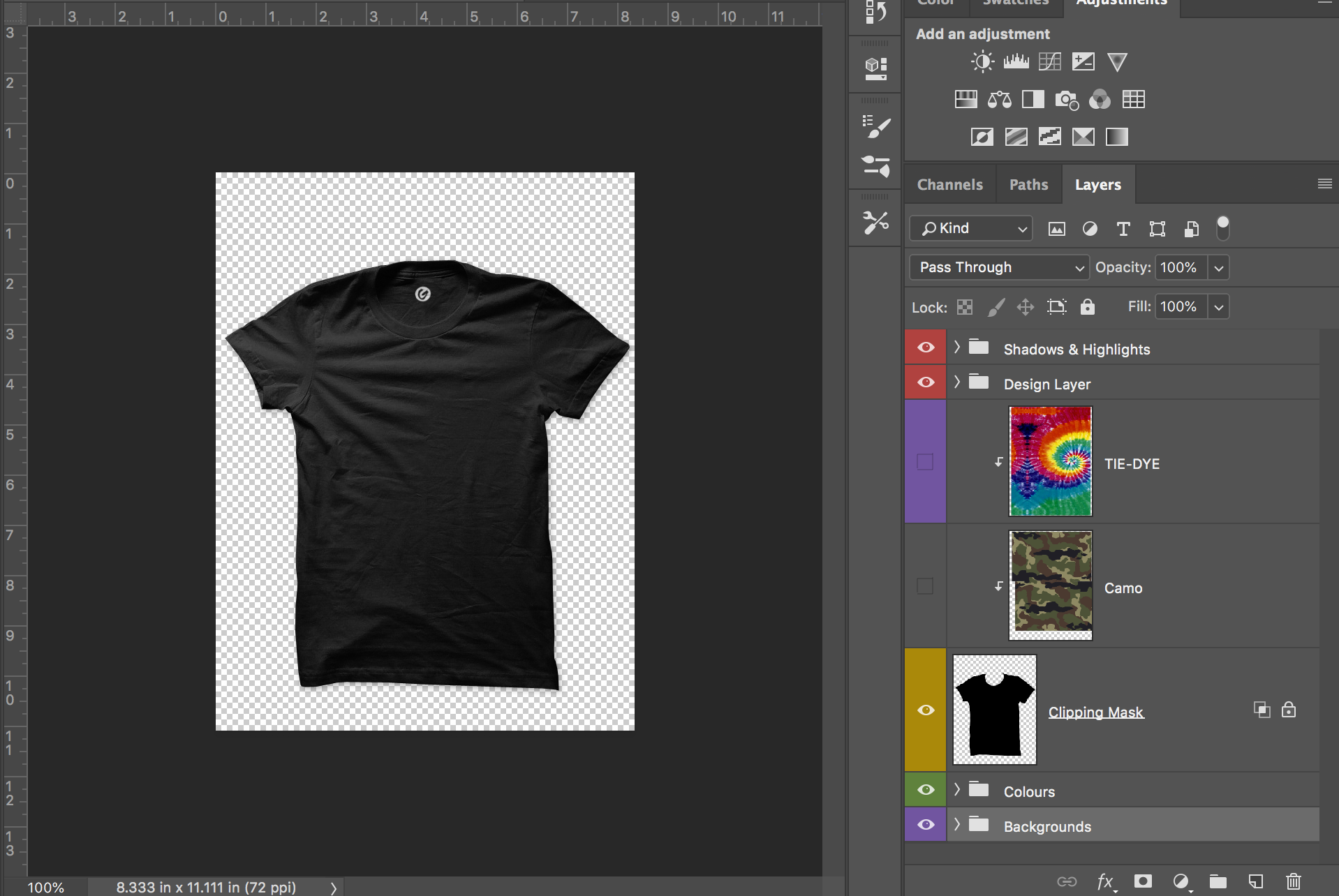Switch to the Channels tab
The image size is (1339, 896).
coord(949,185)
